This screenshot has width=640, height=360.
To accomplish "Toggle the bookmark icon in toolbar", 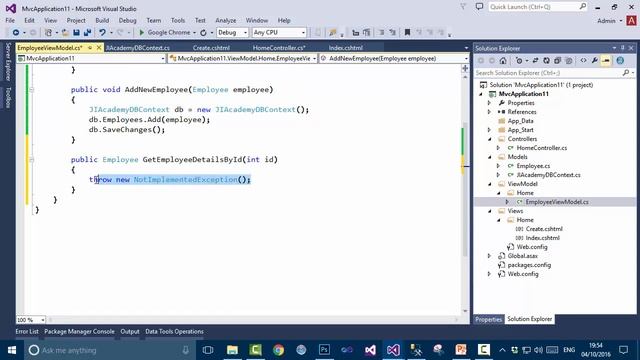I will [x=407, y=32].
